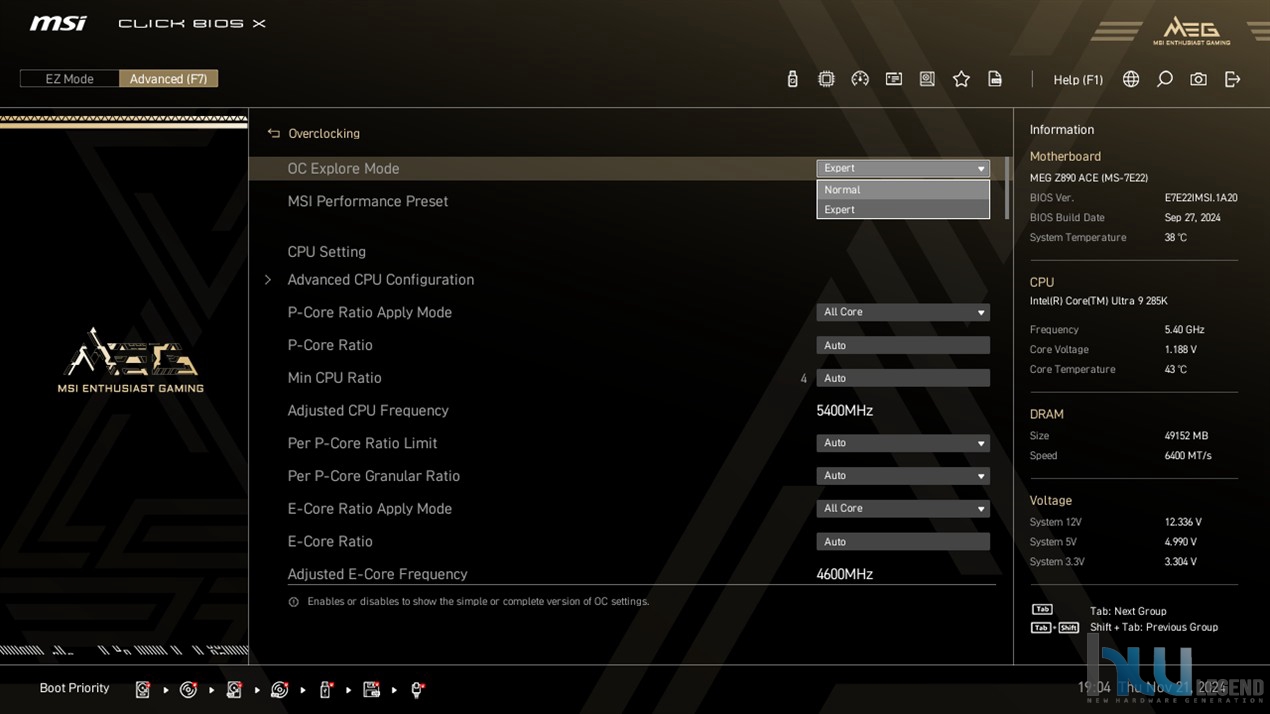This screenshot has width=1270, height=714.
Task: Exit BIOS using the exit door icon
Action: point(1232,79)
